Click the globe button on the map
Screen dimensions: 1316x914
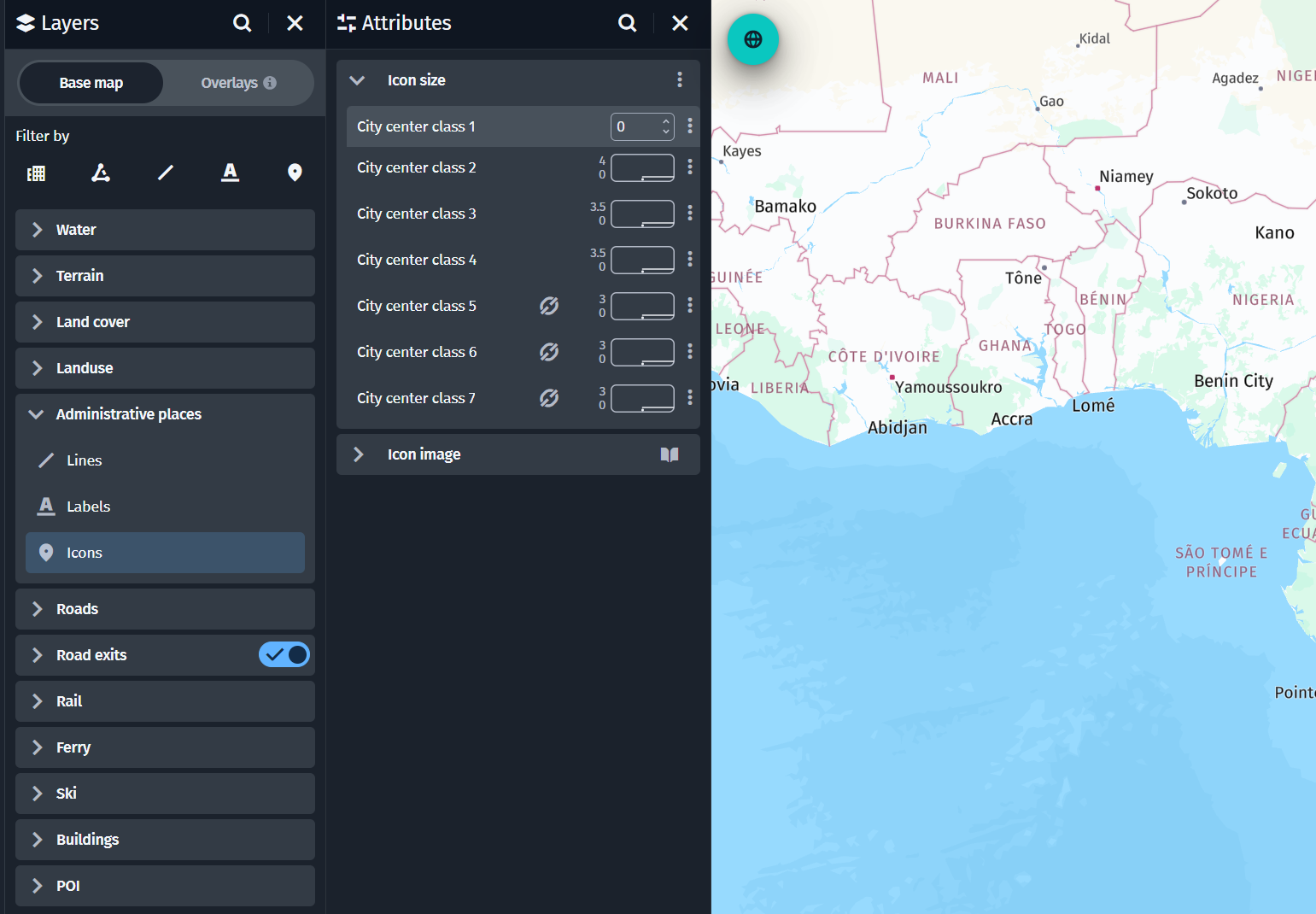pos(752,39)
